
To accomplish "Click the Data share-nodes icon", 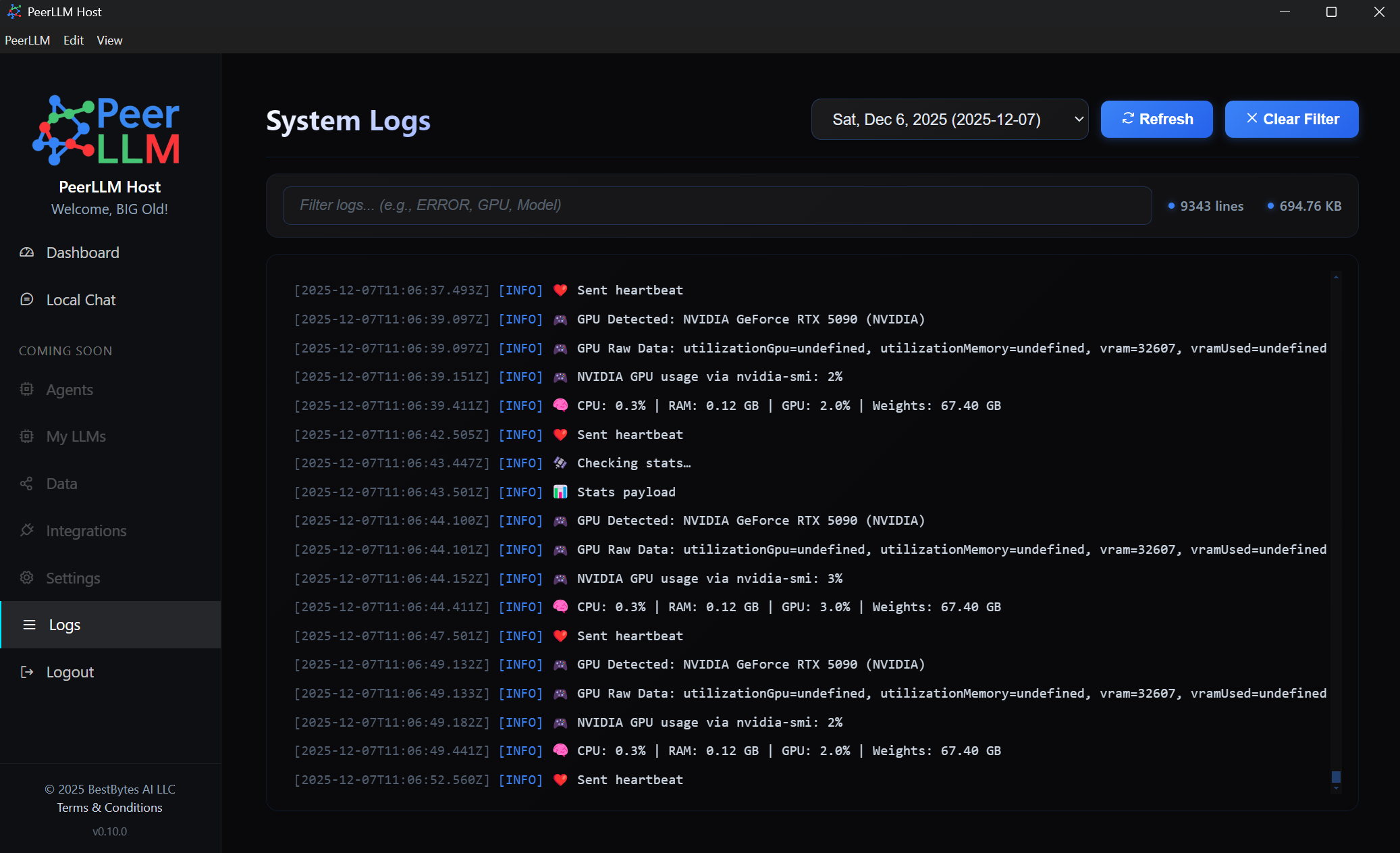I will (x=26, y=484).
